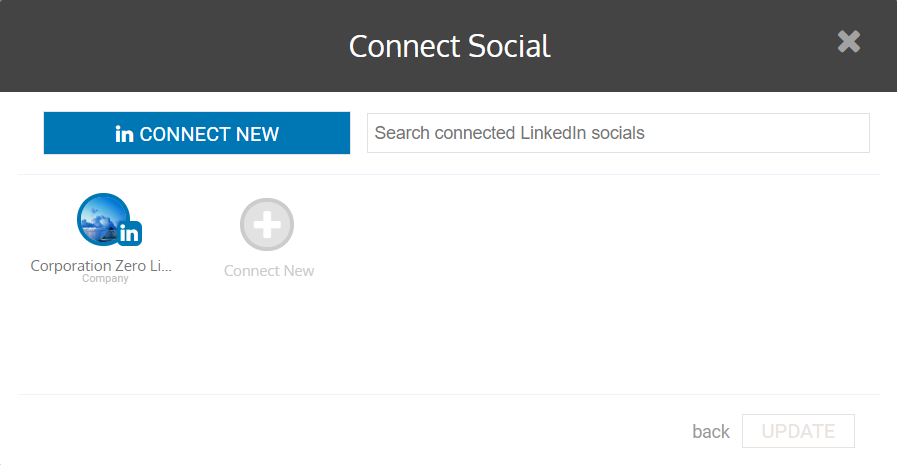This screenshot has height=465, width=897.
Task: Click the Connect Social dialog title
Action: tap(450, 46)
